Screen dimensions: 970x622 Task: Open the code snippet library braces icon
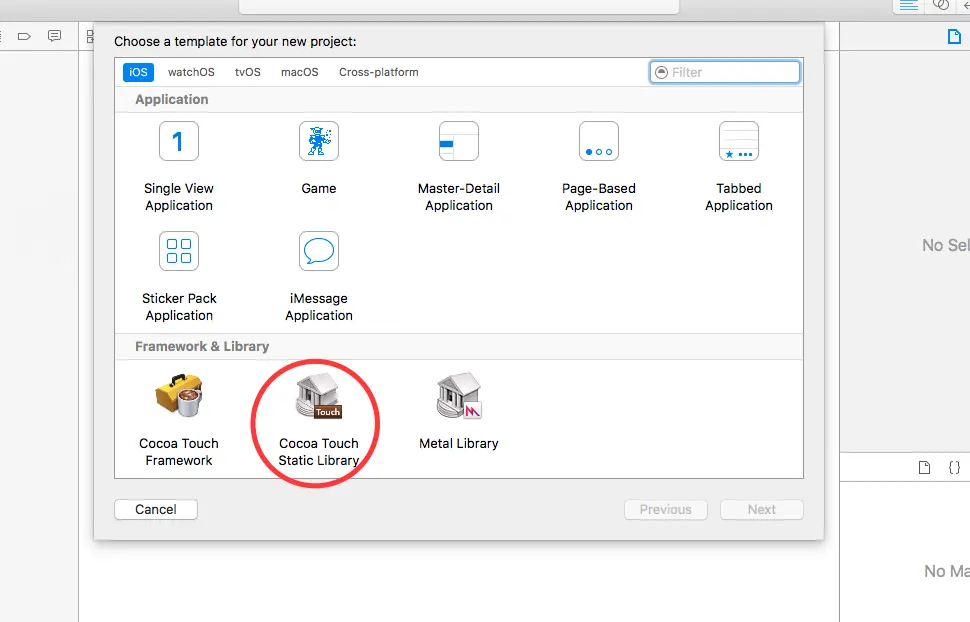955,467
